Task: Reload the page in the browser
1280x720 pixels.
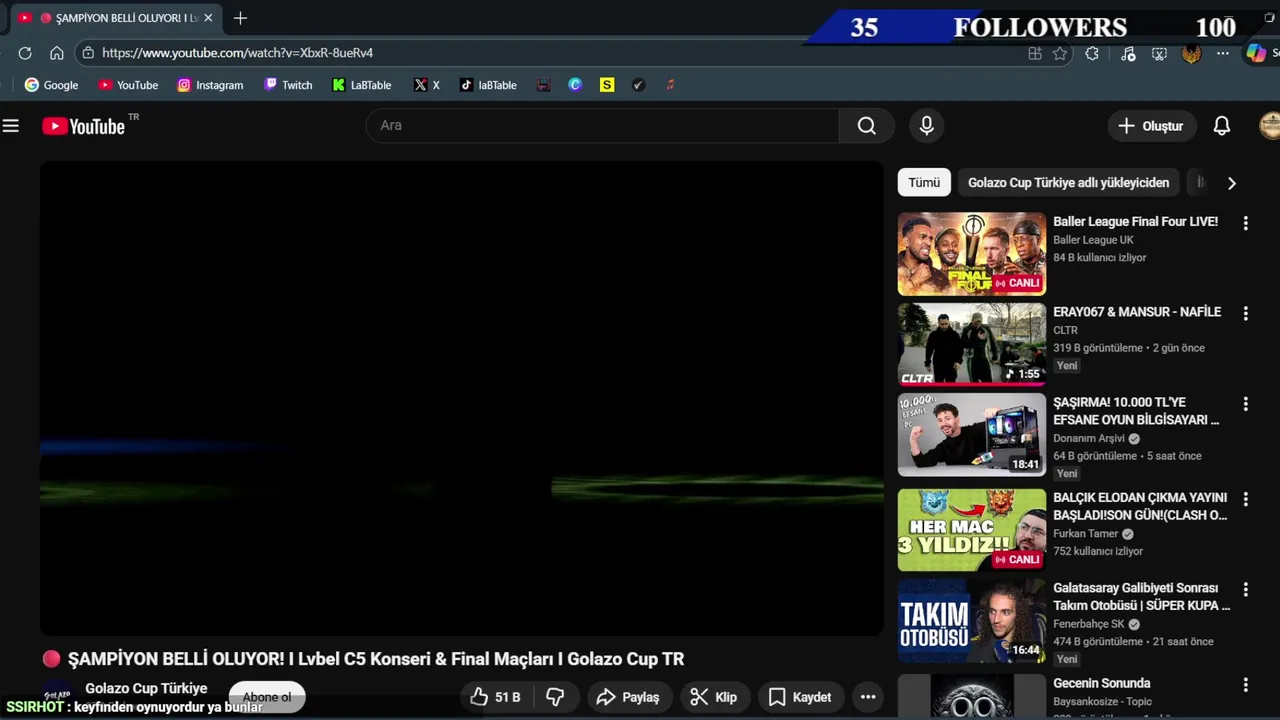Action: click(x=25, y=53)
